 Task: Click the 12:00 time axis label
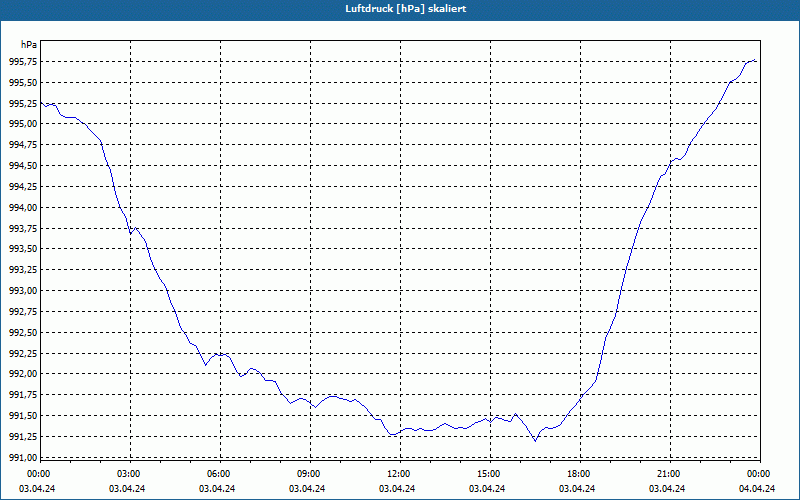[400, 473]
